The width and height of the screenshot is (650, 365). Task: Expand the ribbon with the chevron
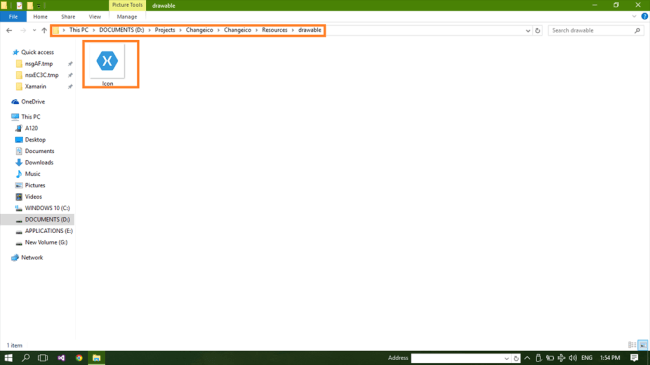(x=634, y=17)
